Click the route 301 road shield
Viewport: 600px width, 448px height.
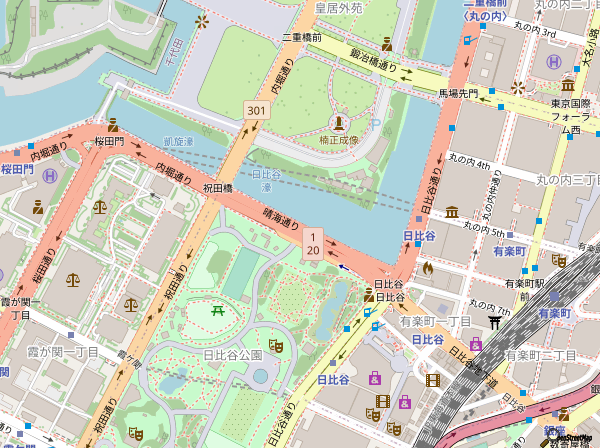coord(257,109)
